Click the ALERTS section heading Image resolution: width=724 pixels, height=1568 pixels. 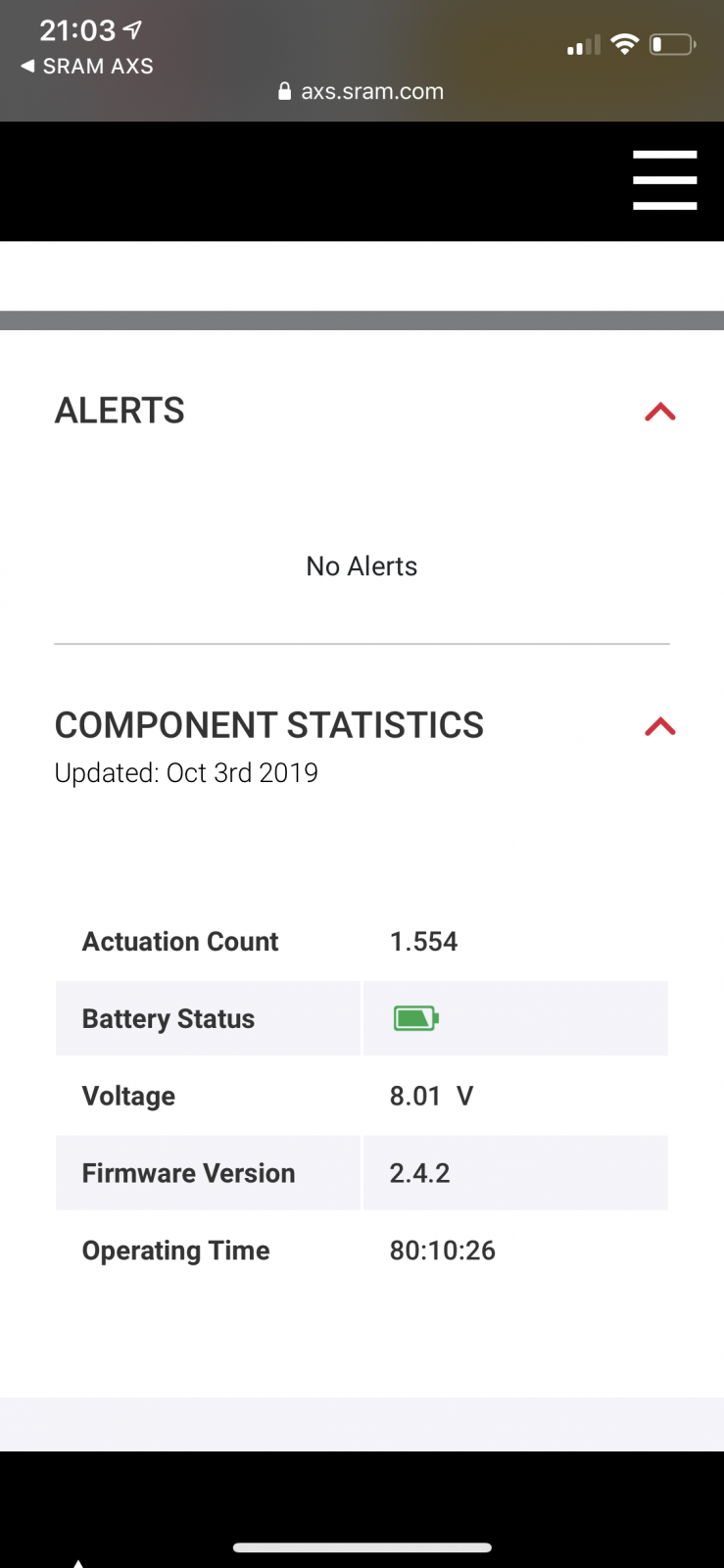point(120,411)
